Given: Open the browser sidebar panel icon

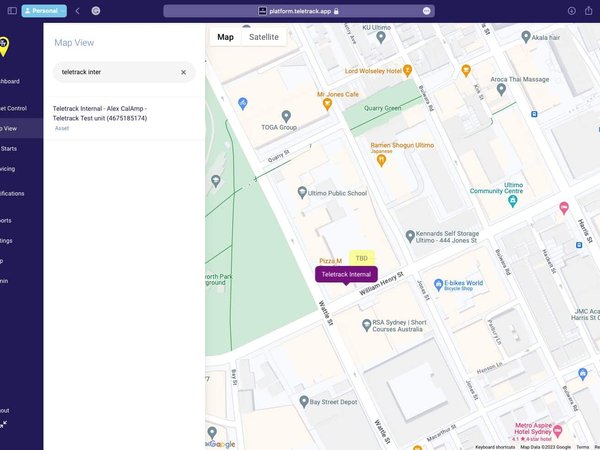Looking at the screenshot, I should [x=12, y=11].
